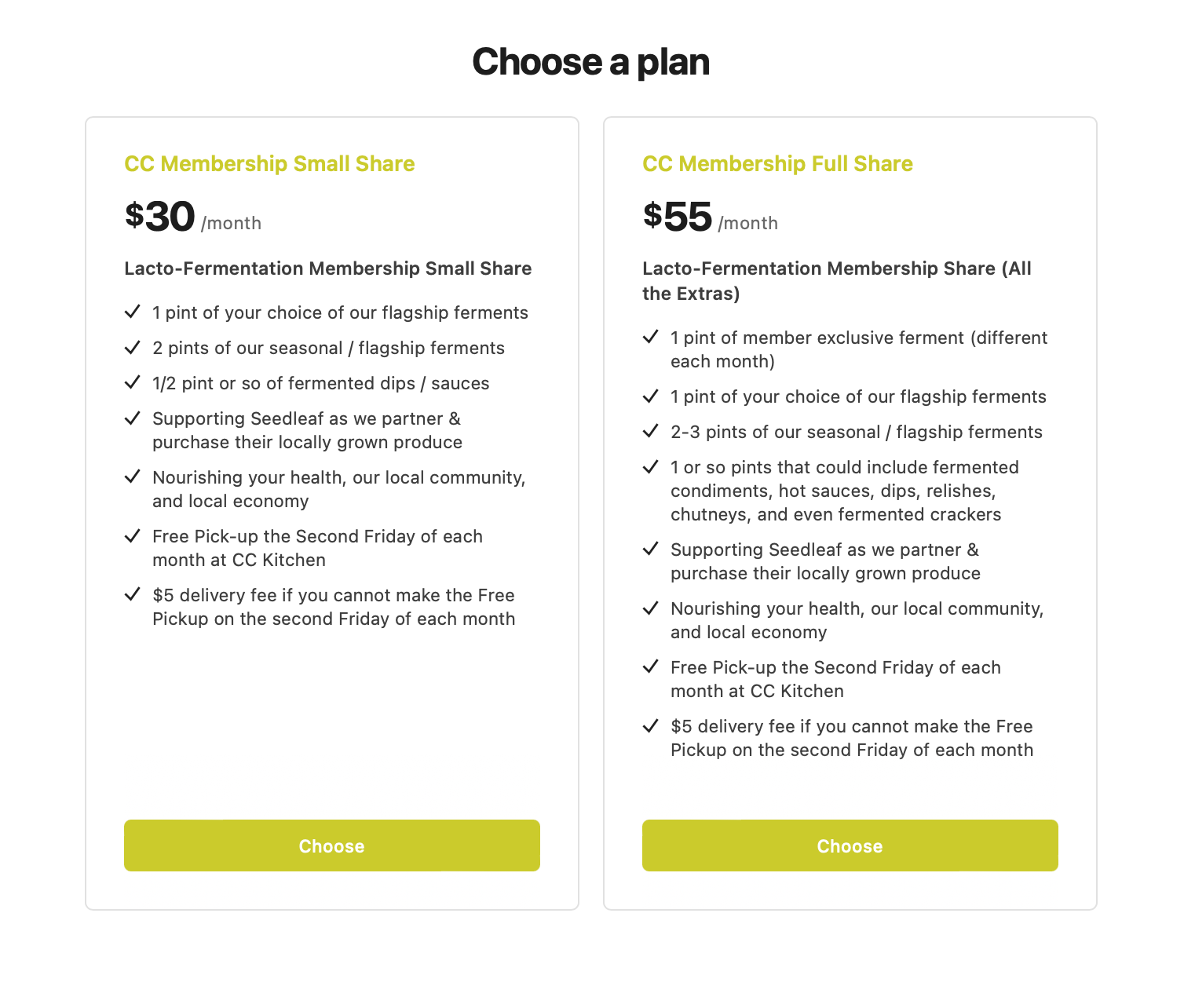
Task: Select the CC Membership Full Share title
Action: [777, 163]
